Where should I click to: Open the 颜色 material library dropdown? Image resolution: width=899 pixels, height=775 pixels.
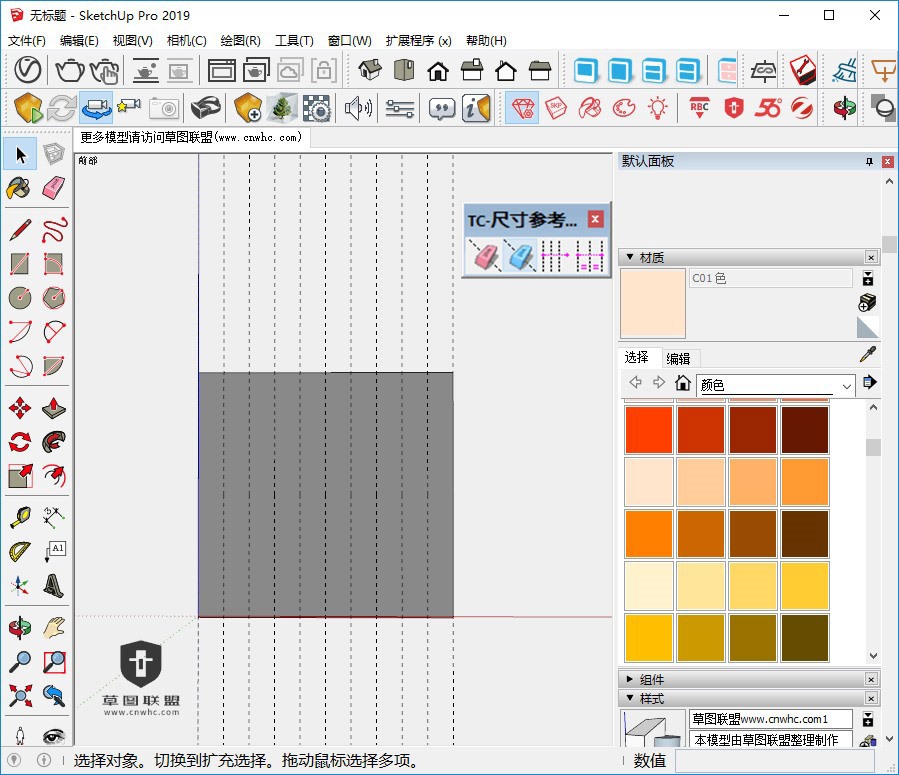[x=846, y=385]
